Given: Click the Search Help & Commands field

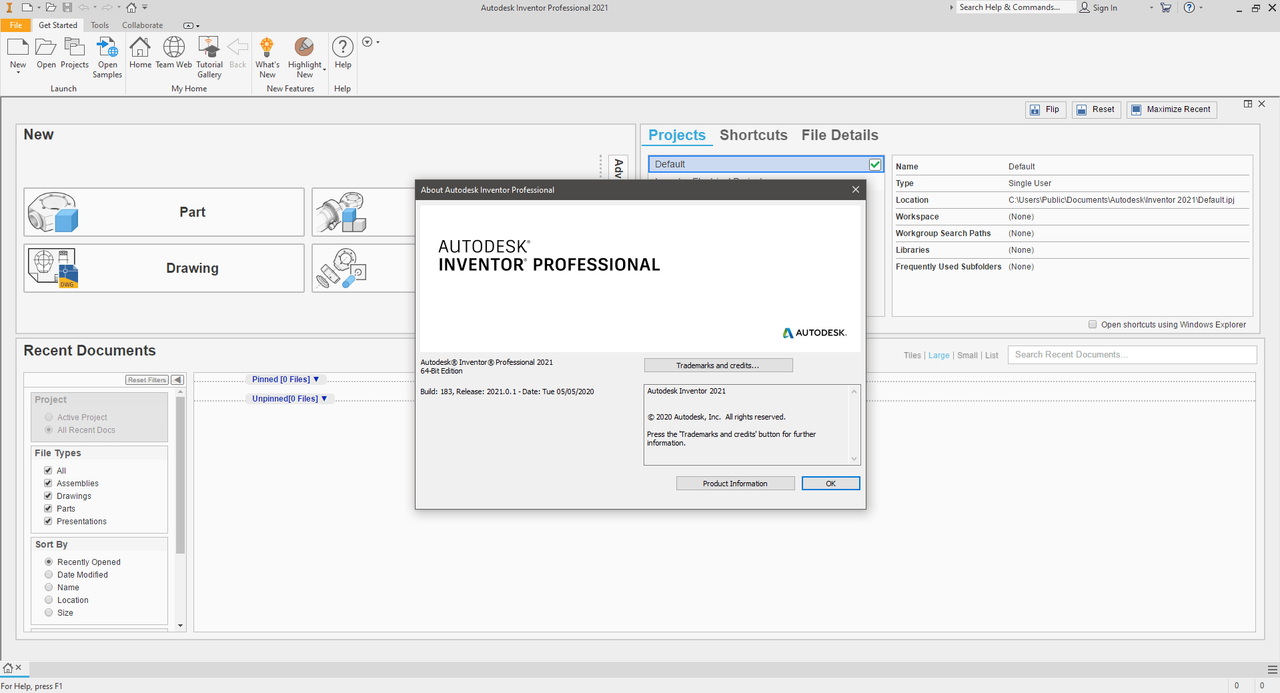Looking at the screenshot, I should pos(1015,7).
